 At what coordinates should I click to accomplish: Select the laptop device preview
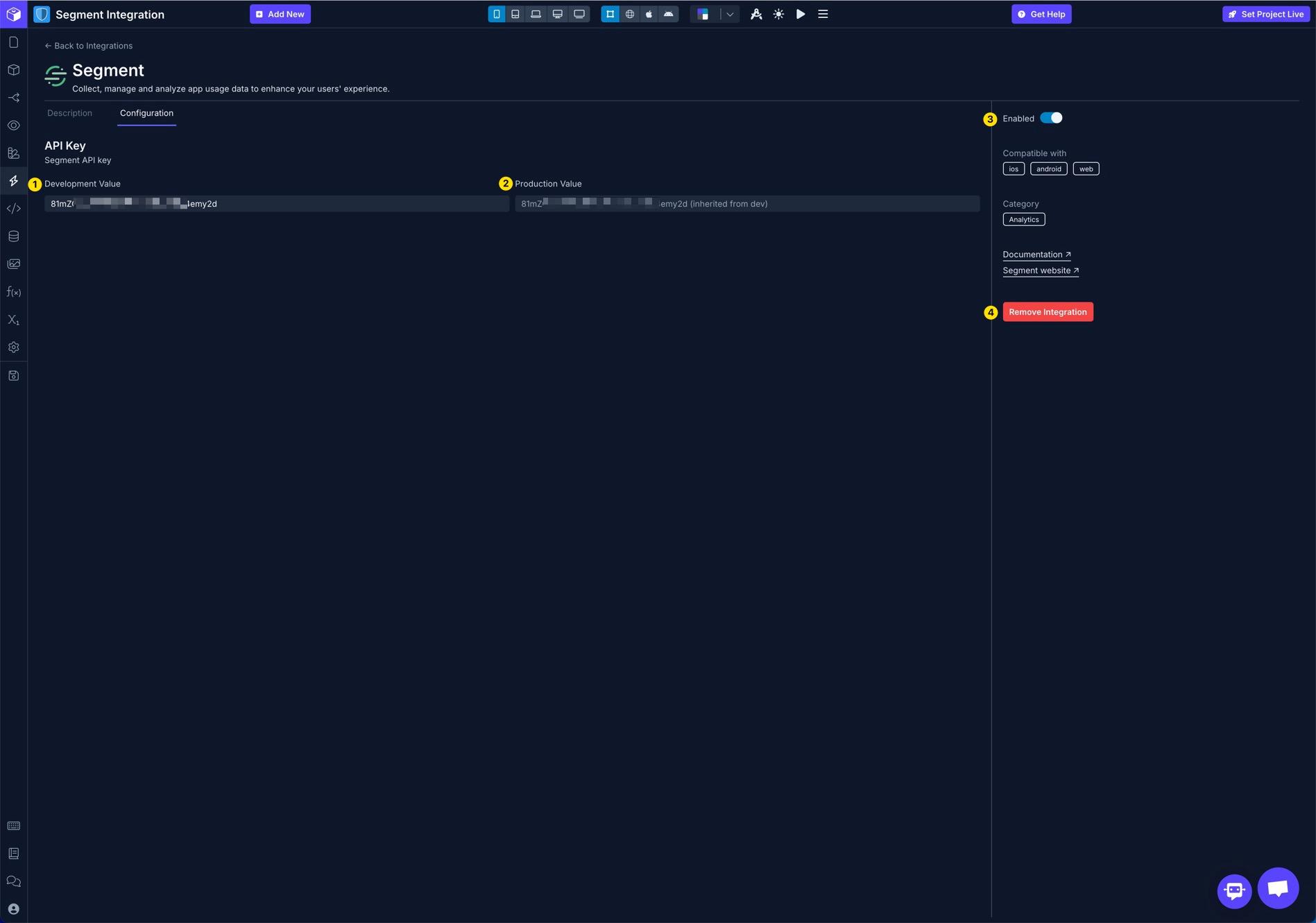coord(536,14)
